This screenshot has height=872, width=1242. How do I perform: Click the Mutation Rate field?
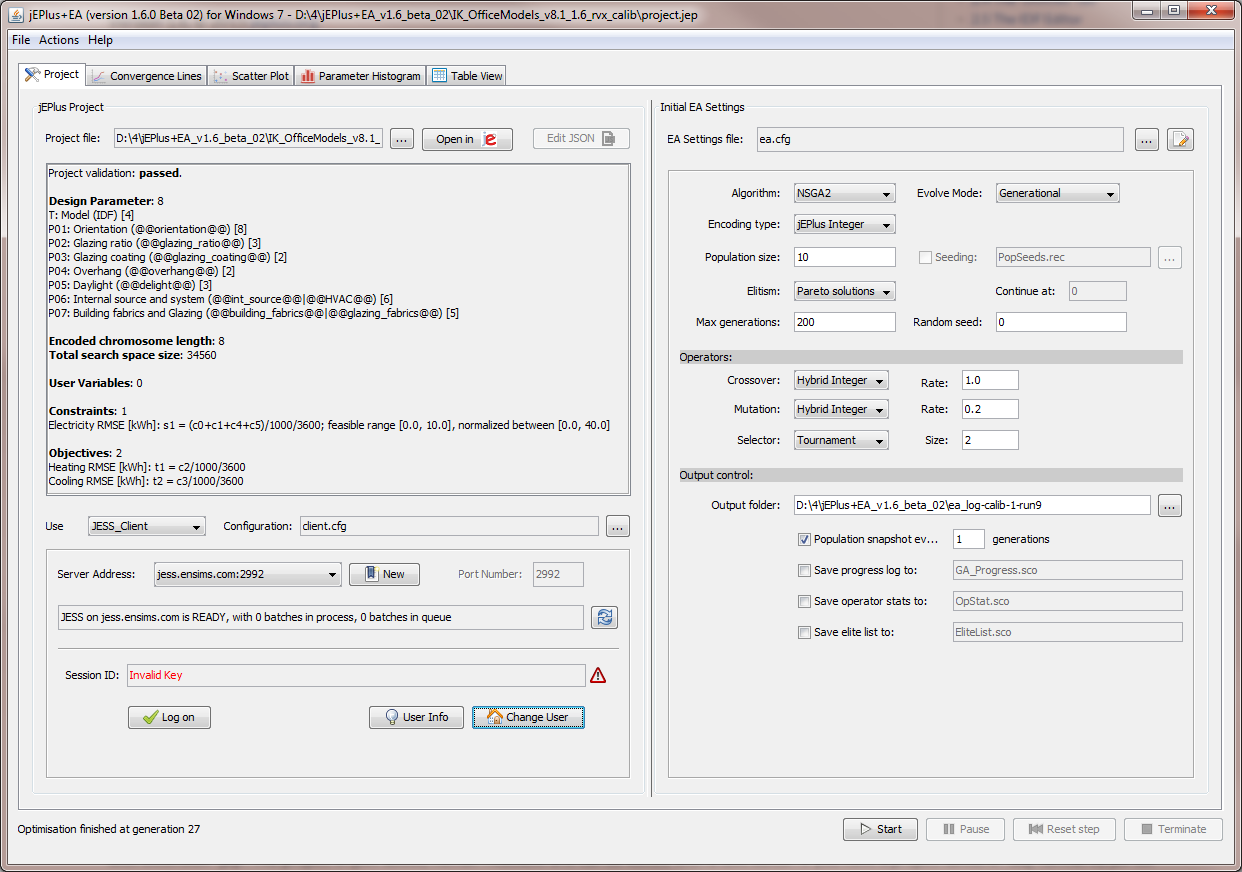(990, 410)
